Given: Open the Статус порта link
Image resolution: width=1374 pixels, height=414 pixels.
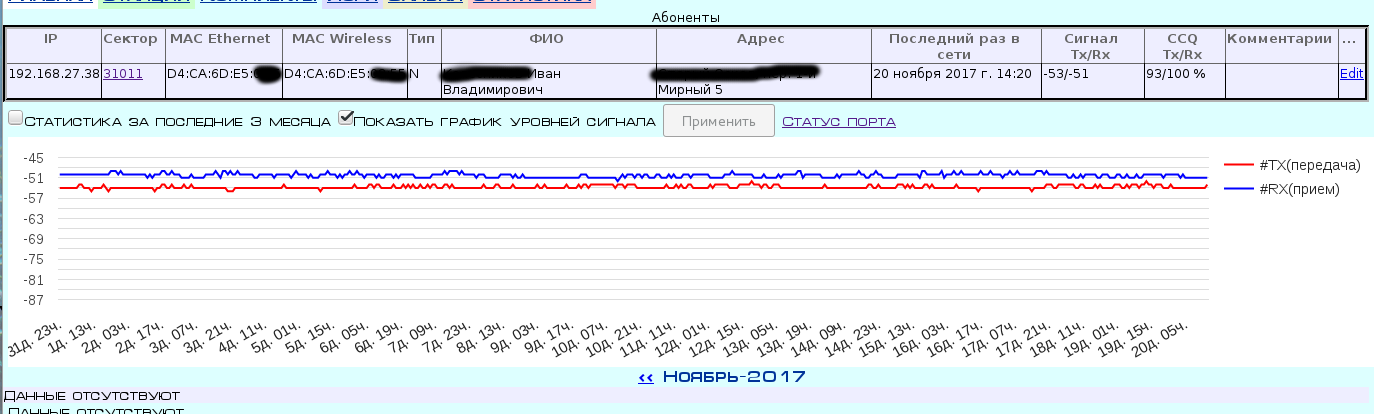Looking at the screenshot, I should 839,121.
